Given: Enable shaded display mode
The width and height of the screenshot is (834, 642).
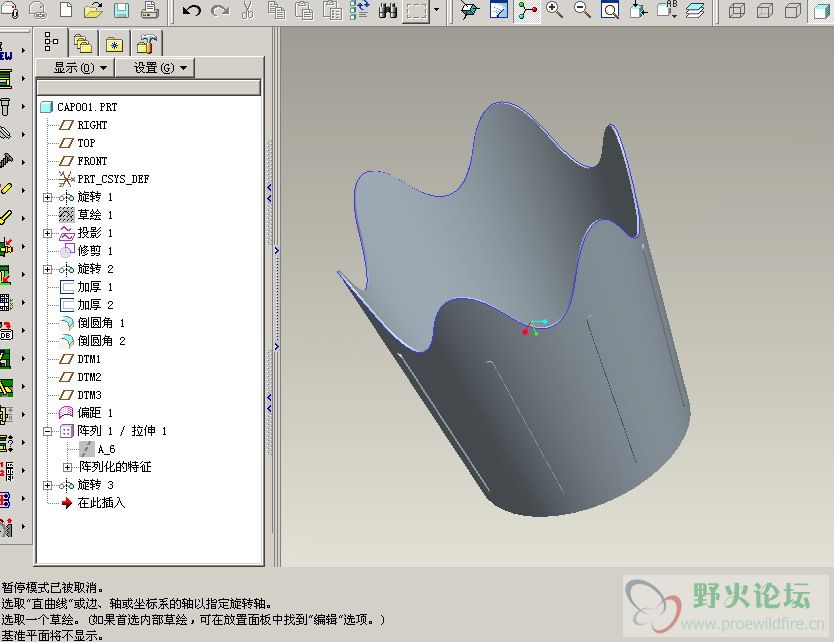Looking at the screenshot, I should click(x=822, y=10).
